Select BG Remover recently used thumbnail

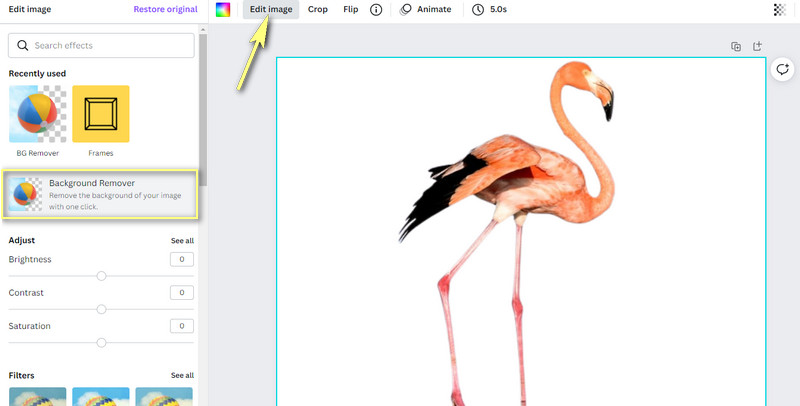[37, 114]
